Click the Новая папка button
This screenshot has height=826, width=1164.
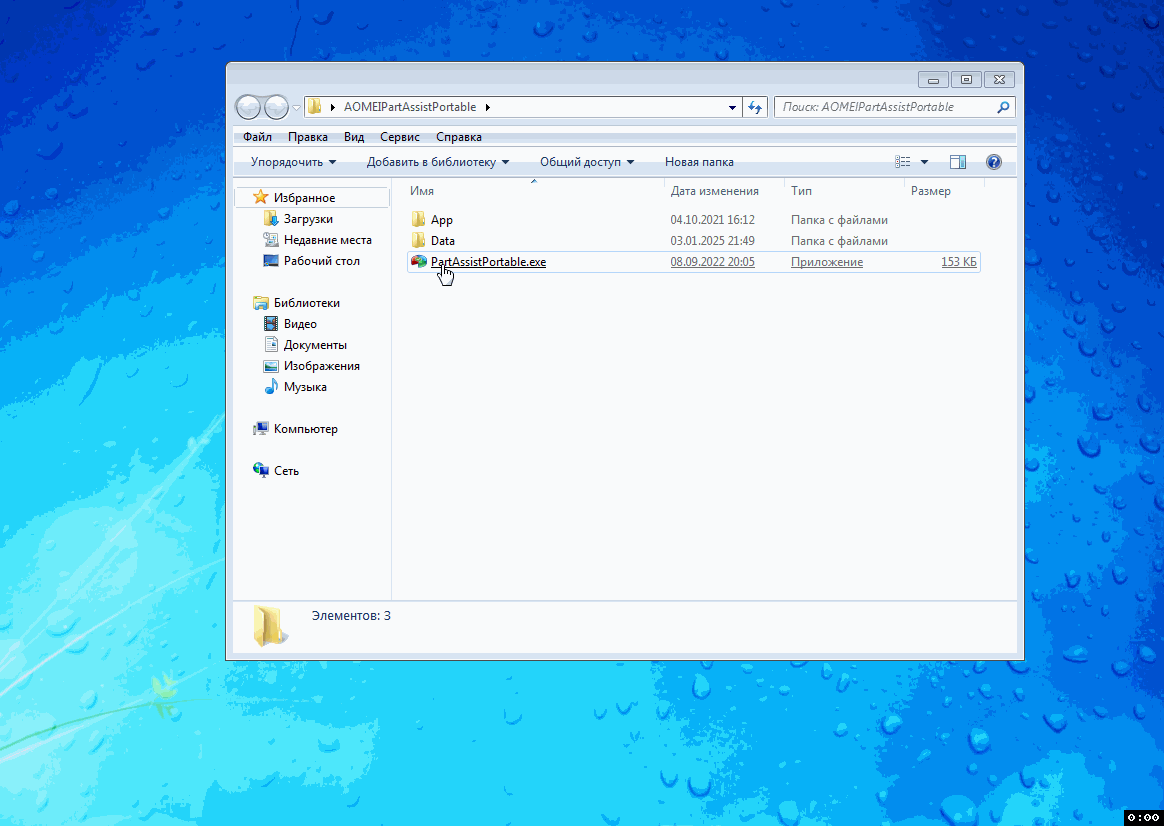[x=699, y=162]
